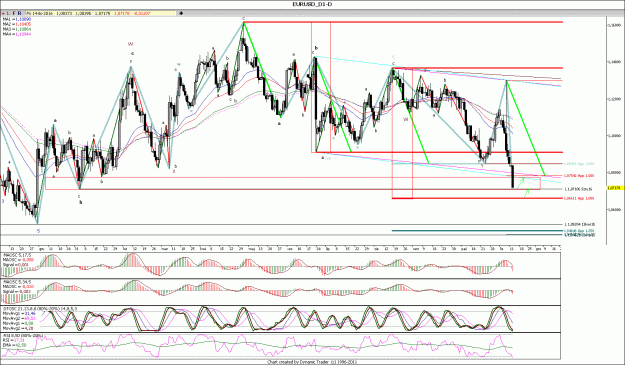Click the pale App 1,618 level label
Screen dimensions: 625x365
tap(579, 164)
